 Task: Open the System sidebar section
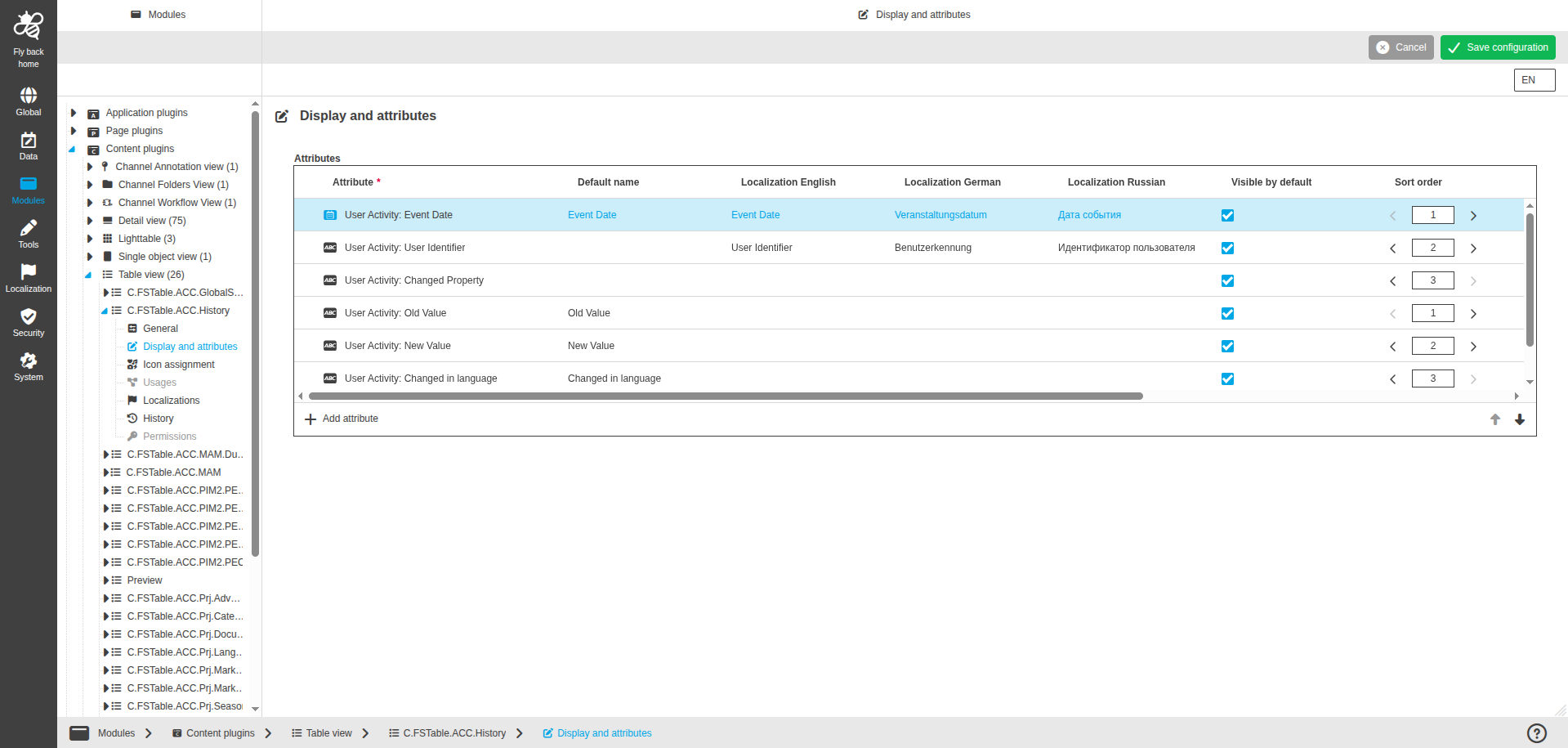[x=28, y=365]
